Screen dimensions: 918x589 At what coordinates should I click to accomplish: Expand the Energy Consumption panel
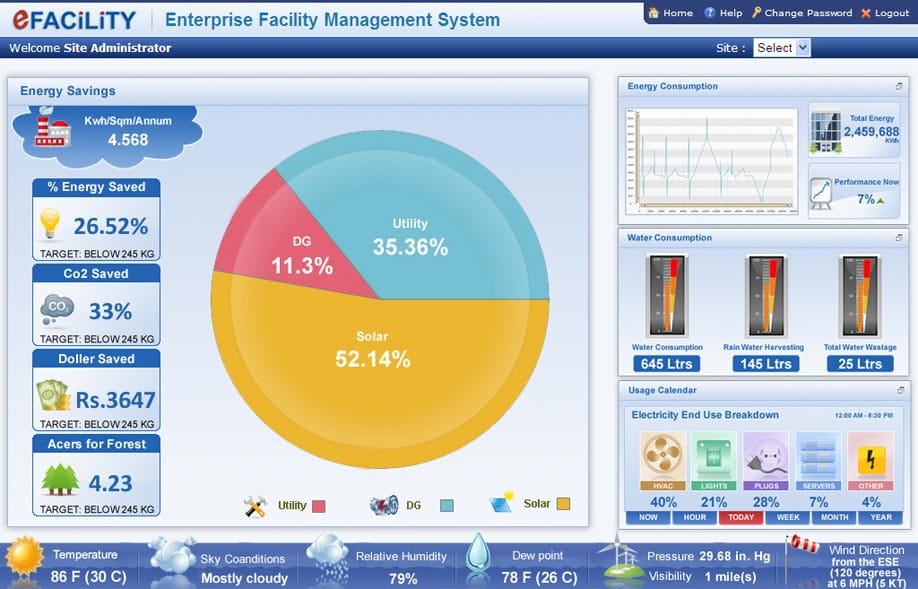(x=899, y=87)
